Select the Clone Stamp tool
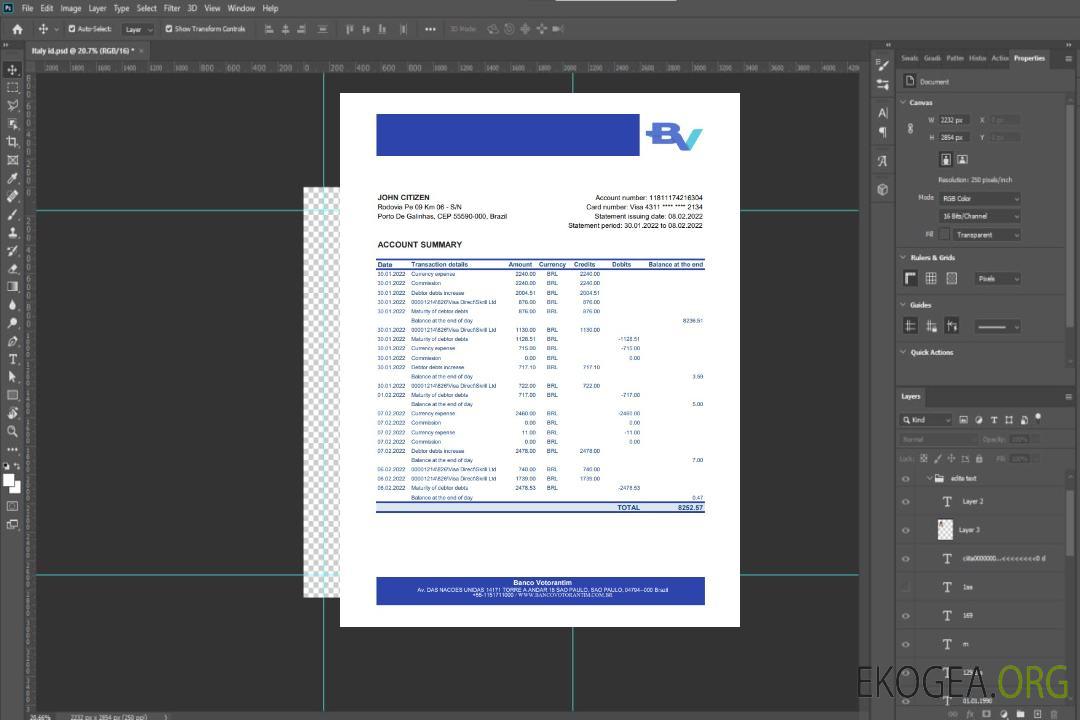This screenshot has width=1080, height=720. pyautogui.click(x=12, y=232)
